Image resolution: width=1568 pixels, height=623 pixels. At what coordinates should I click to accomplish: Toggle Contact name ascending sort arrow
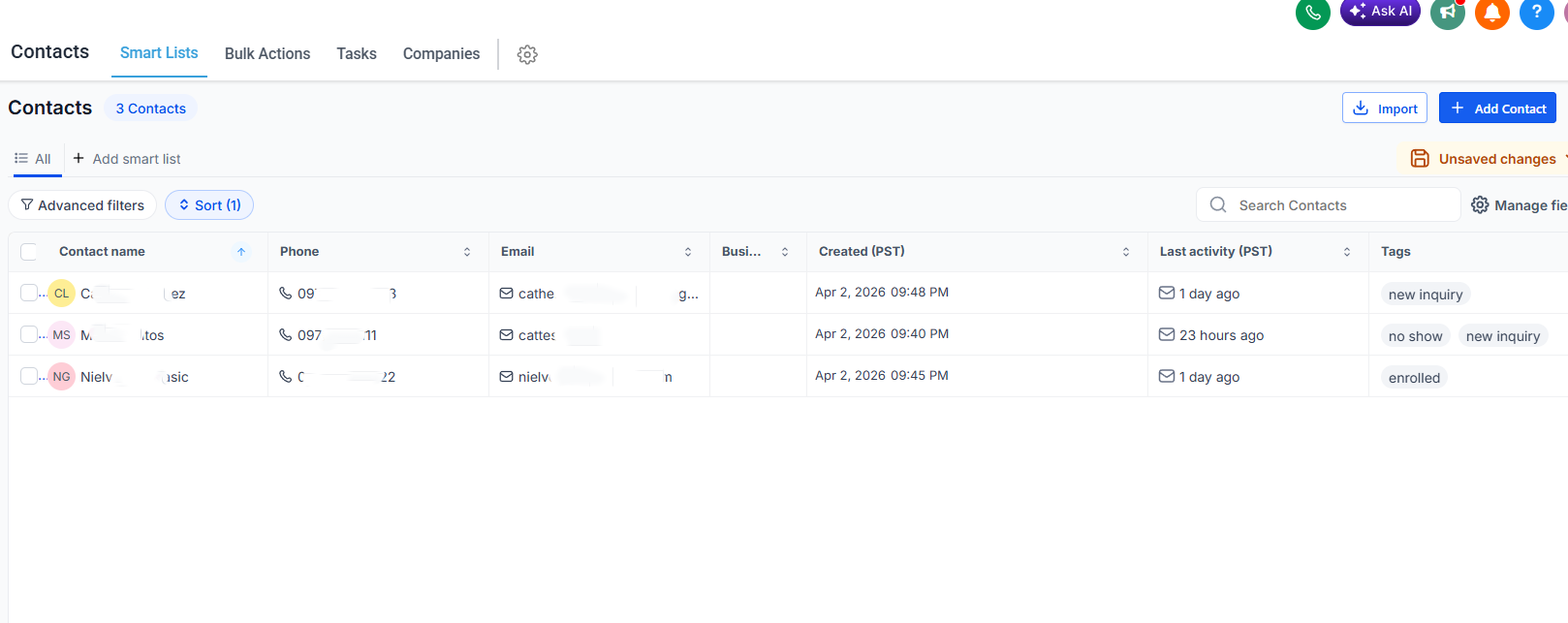click(x=241, y=252)
